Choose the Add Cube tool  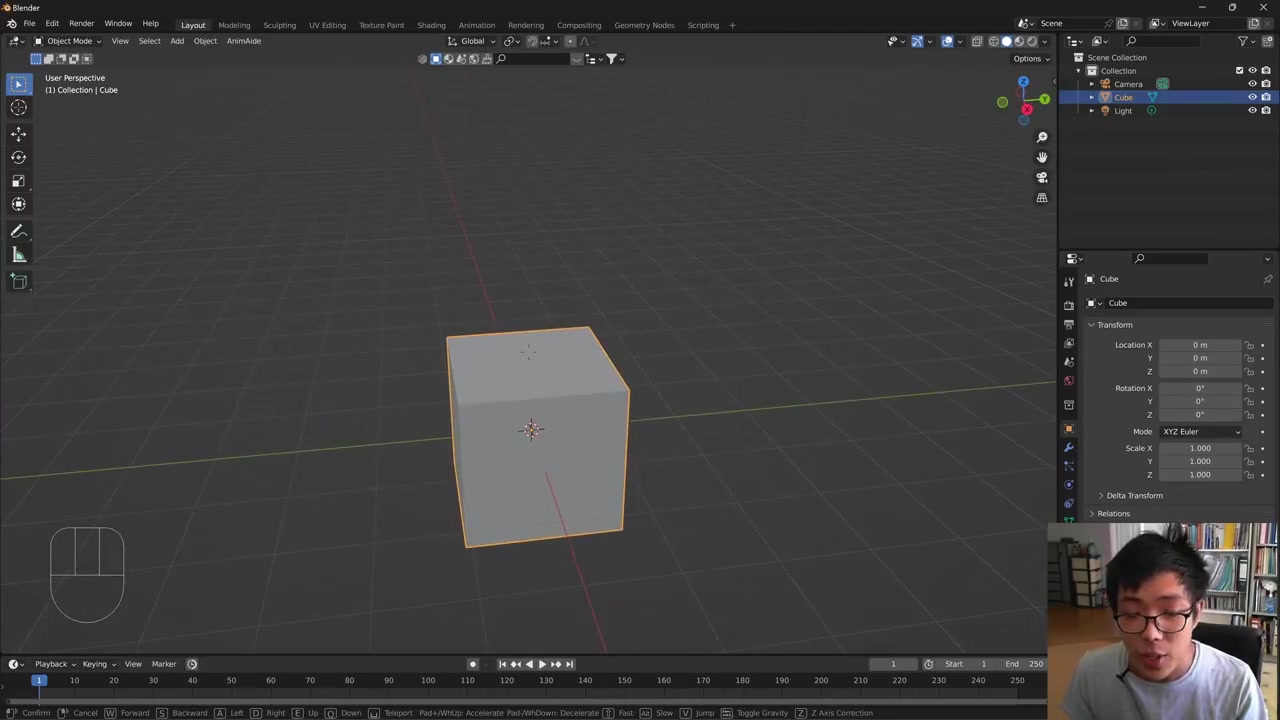click(18, 281)
